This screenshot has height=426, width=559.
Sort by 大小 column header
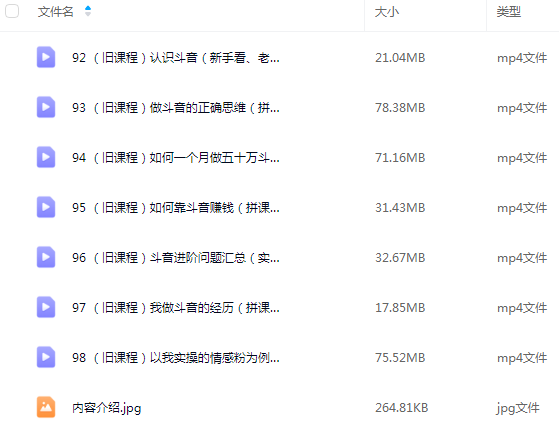click(387, 12)
